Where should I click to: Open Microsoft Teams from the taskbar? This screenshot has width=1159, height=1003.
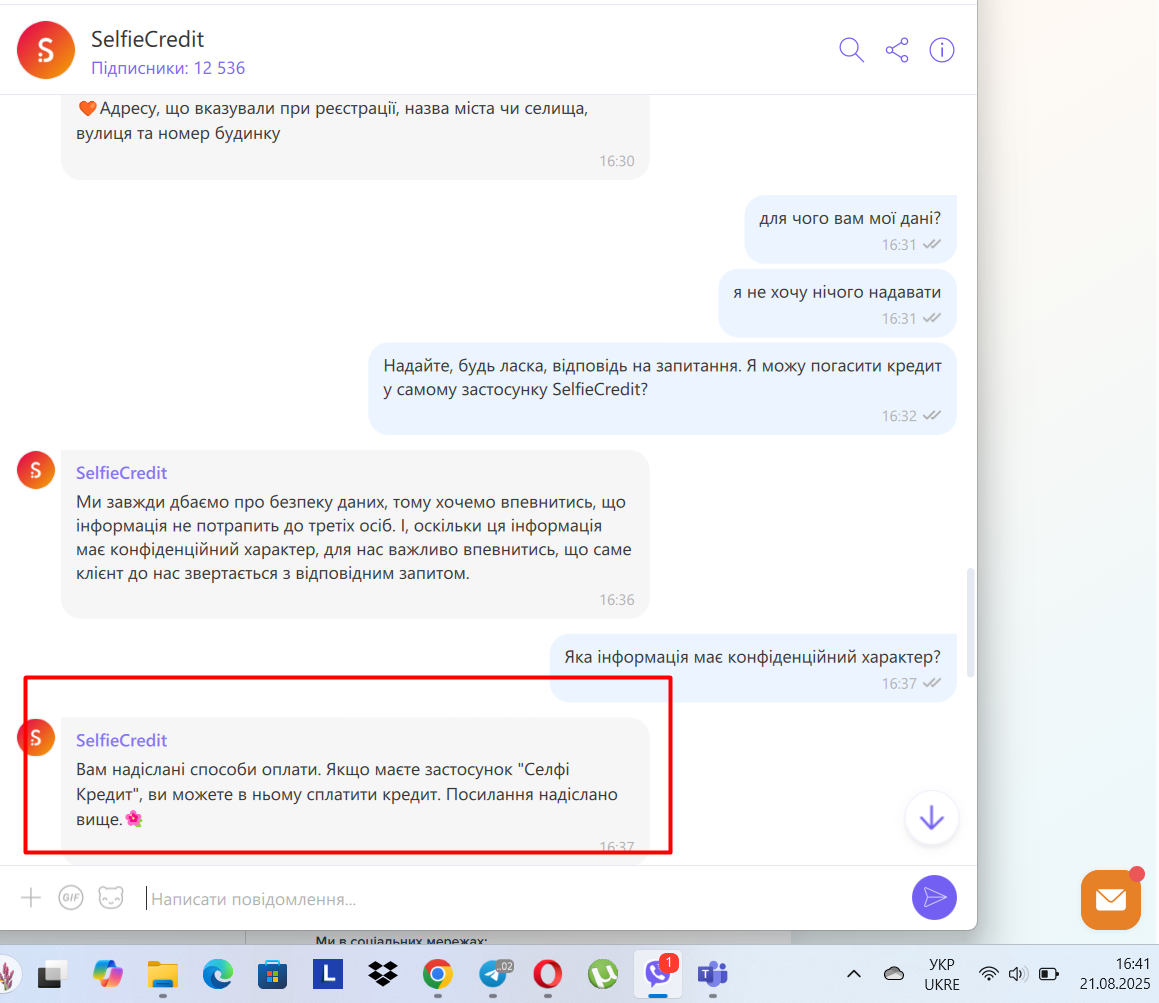point(713,973)
